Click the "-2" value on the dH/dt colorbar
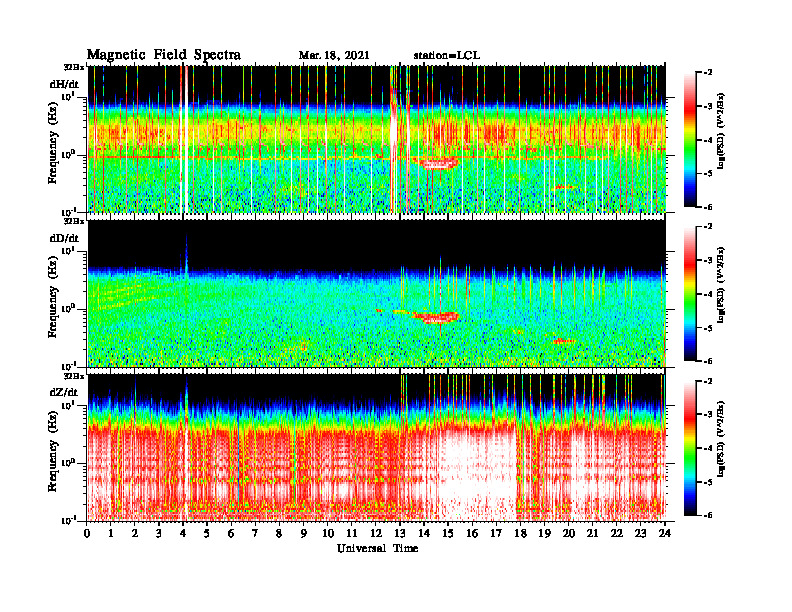The width and height of the screenshot is (792, 612). [708, 73]
